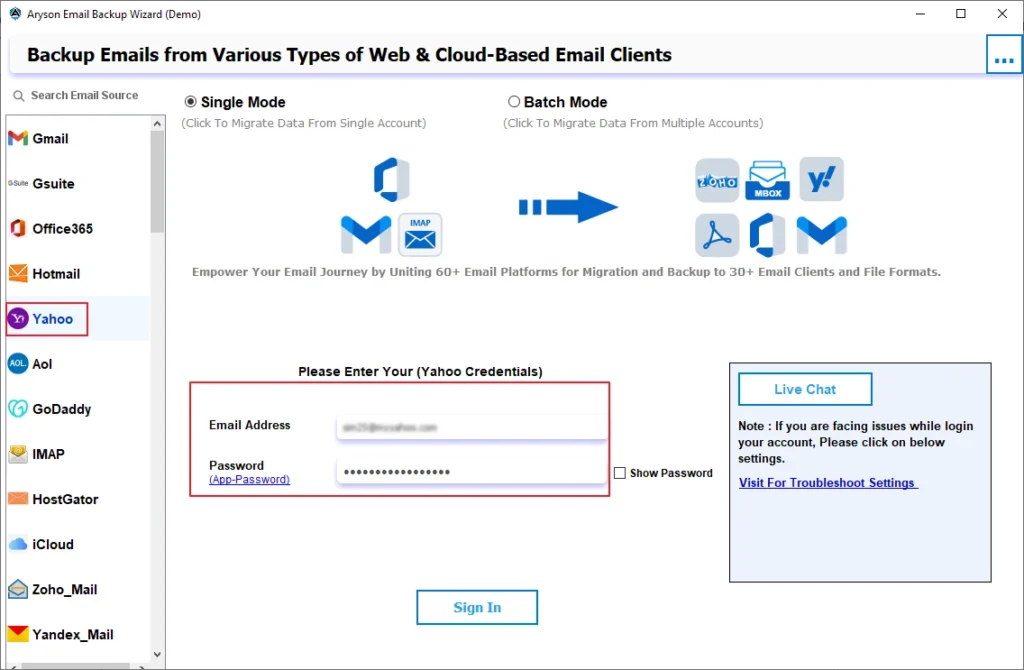Choose Hotmail label in source list
1024x670 pixels.
[56, 274]
